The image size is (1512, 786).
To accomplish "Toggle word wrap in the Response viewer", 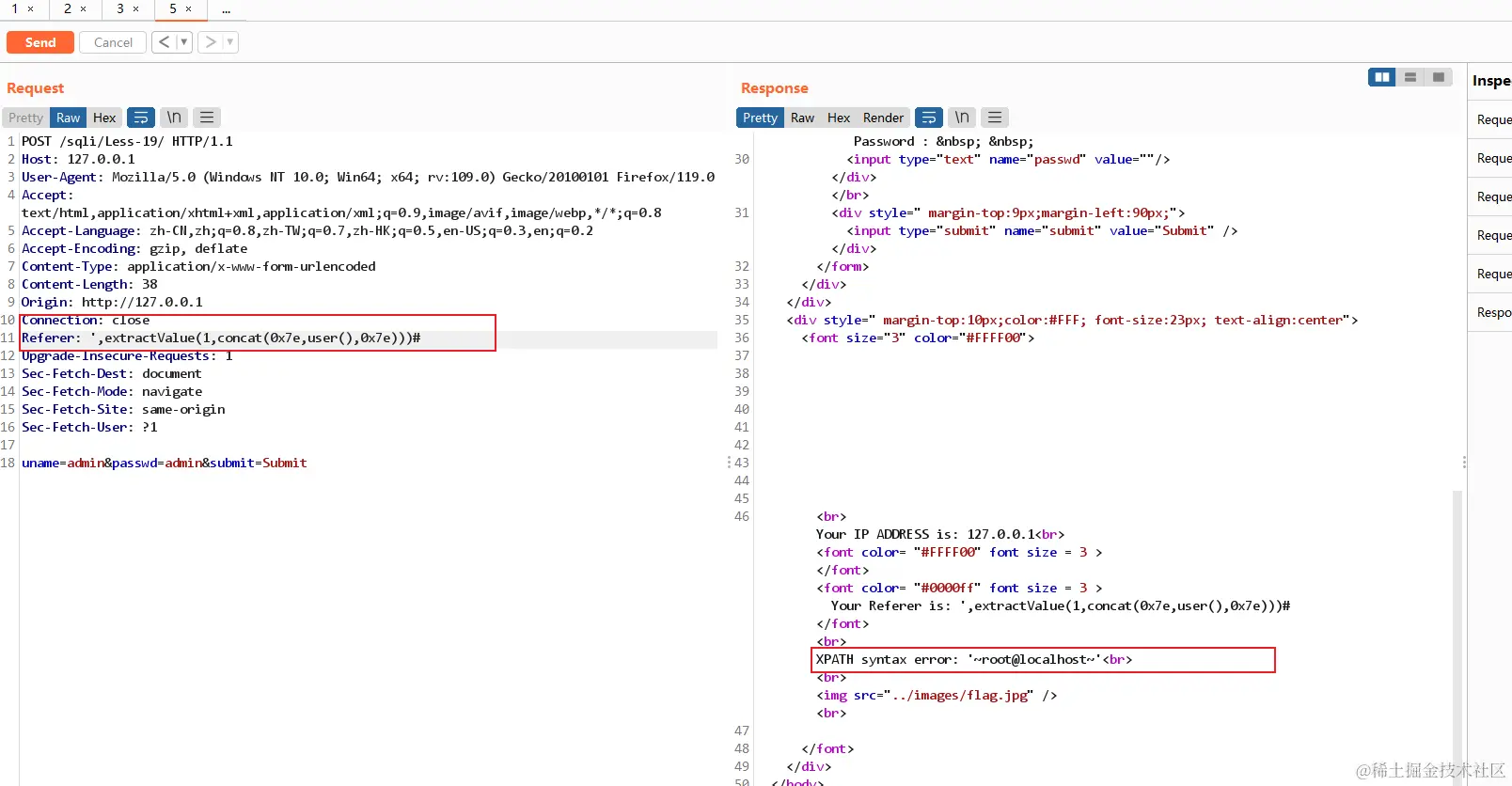I will click(929, 118).
